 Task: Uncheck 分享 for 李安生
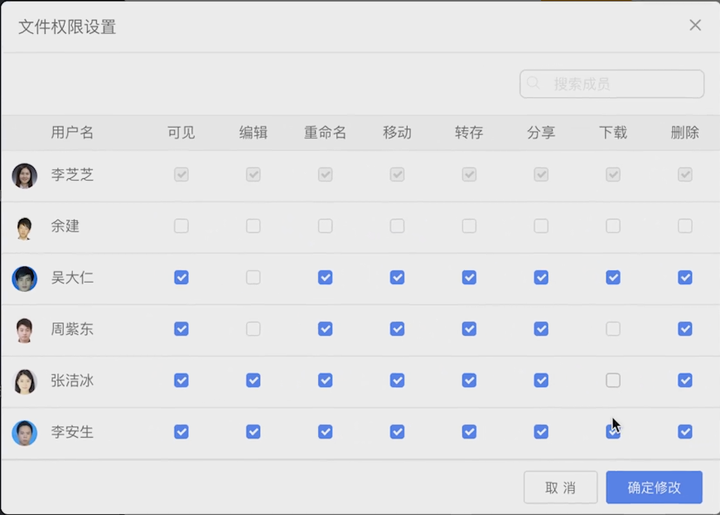(541, 431)
